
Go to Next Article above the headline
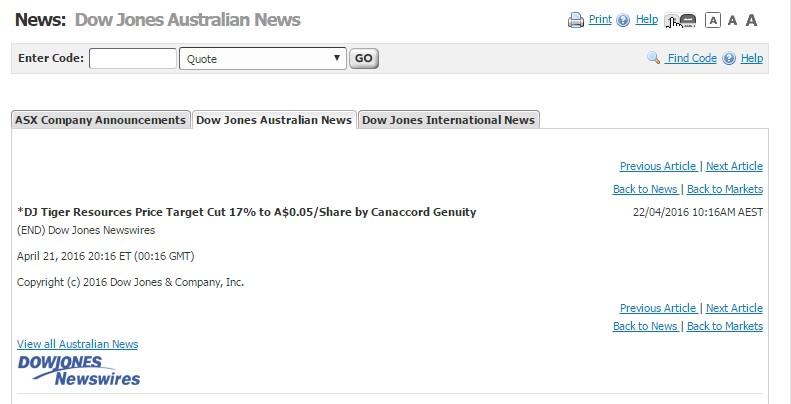tap(734, 166)
